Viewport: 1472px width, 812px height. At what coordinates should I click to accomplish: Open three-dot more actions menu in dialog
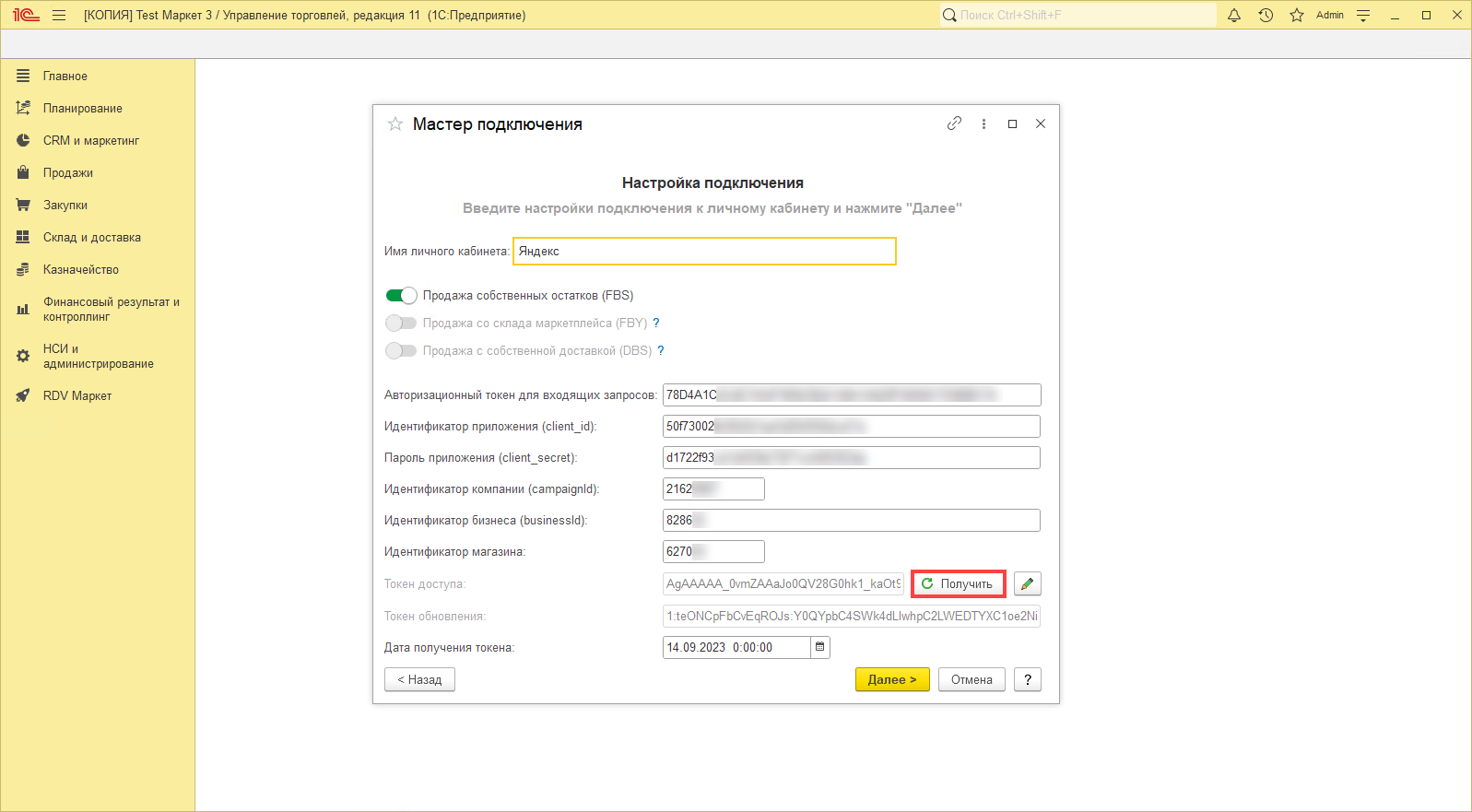click(983, 124)
